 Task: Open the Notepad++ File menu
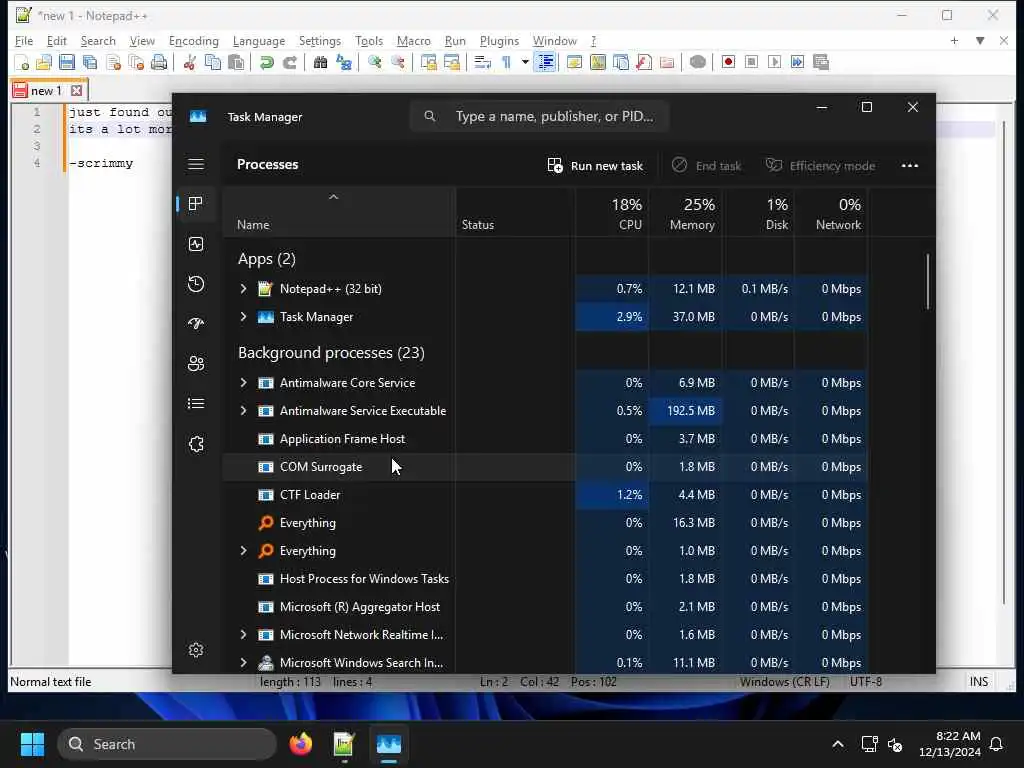(x=24, y=40)
